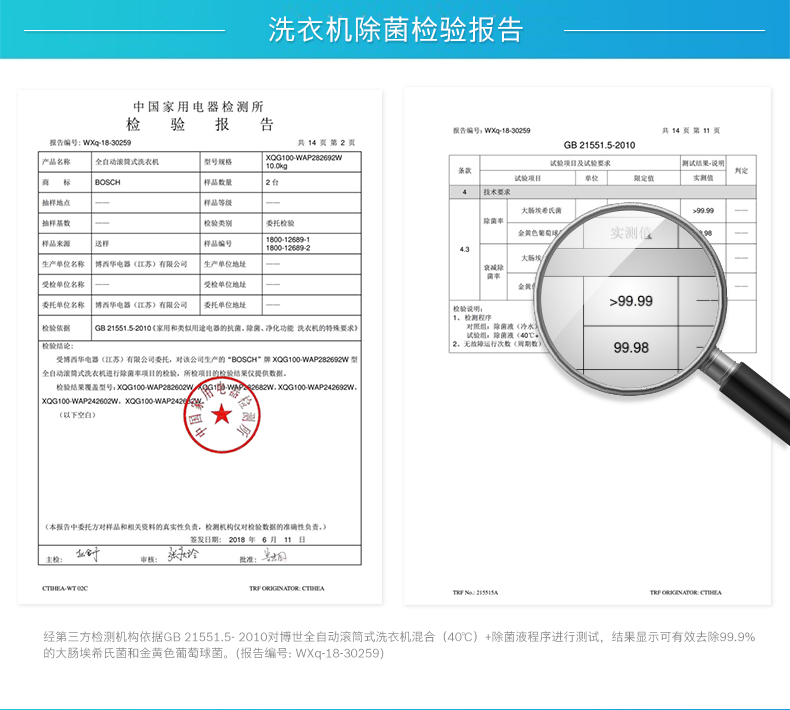Click the 4.3 clause cell
The width and height of the screenshot is (790, 710).
point(465,249)
